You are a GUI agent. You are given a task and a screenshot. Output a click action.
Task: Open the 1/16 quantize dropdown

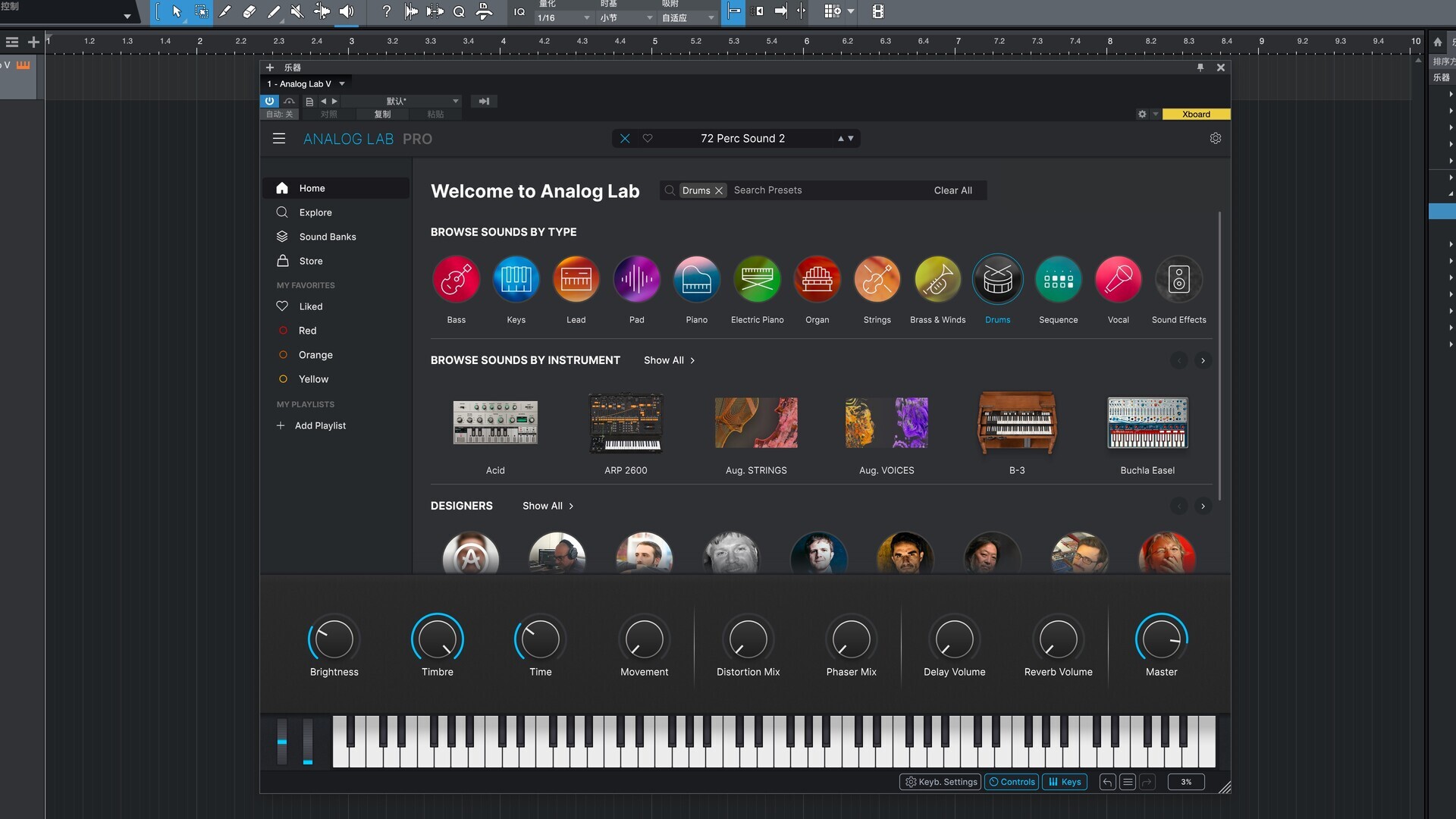(563, 17)
